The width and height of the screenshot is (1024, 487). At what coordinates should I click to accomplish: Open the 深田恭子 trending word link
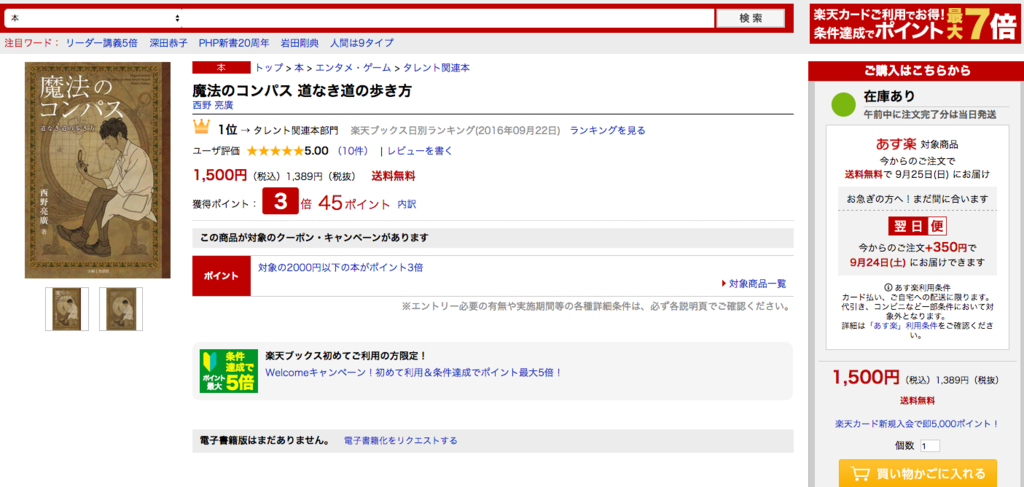click(x=168, y=43)
